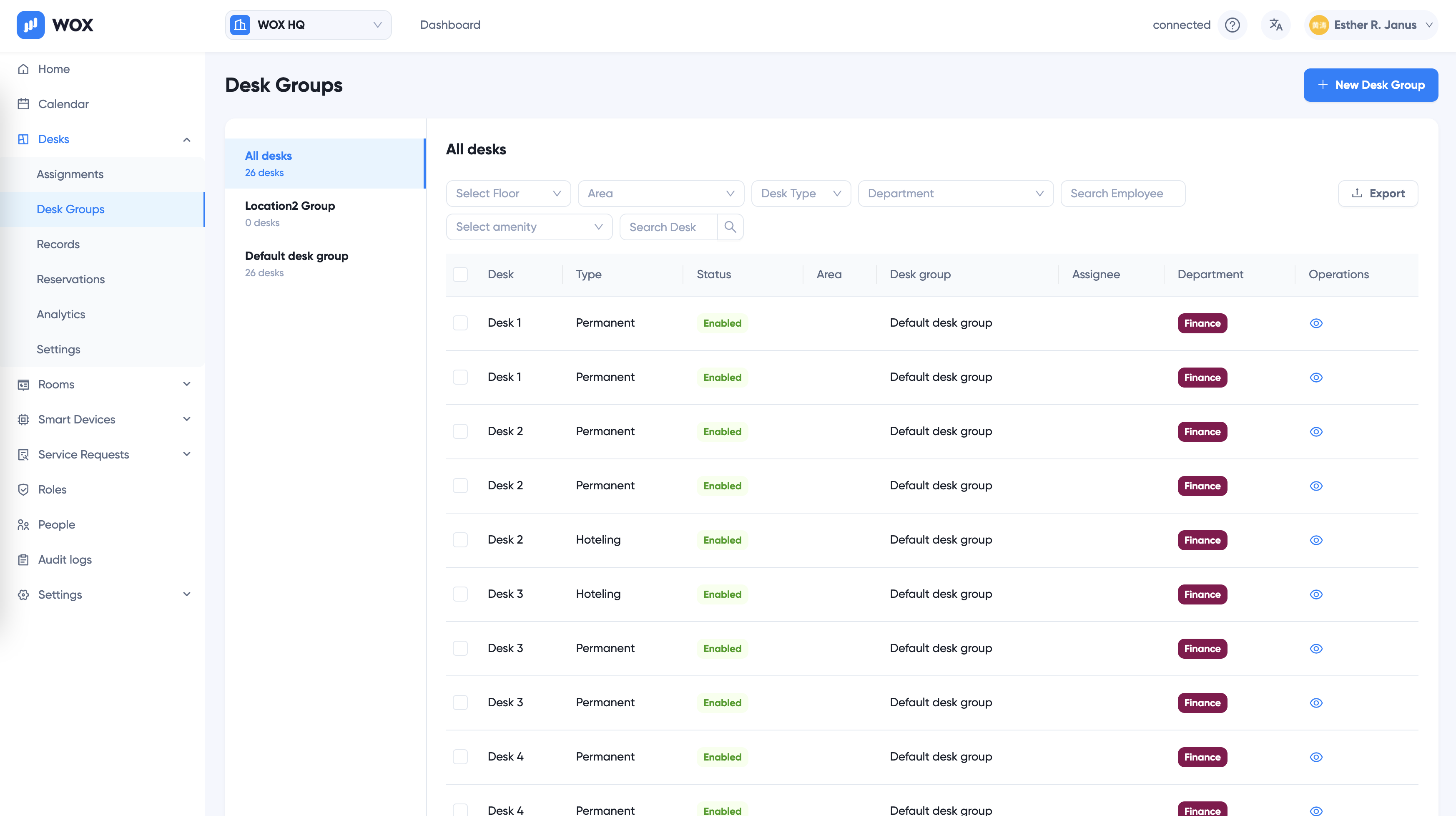The height and width of the screenshot is (816, 1456).
Task: Click the Desk column header
Action: pos(501,274)
